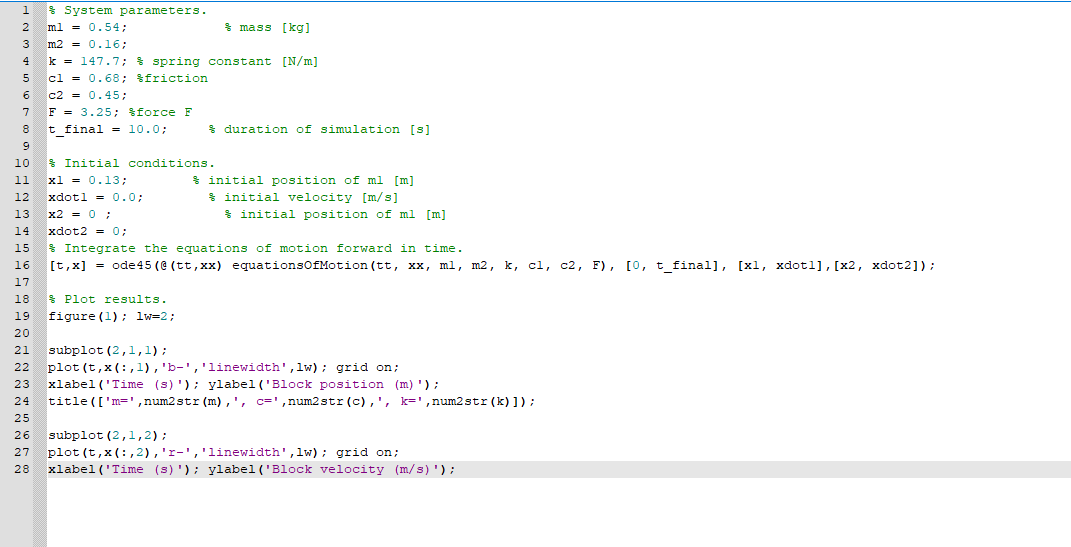Click the title line with num2str(m)

(x=292, y=402)
